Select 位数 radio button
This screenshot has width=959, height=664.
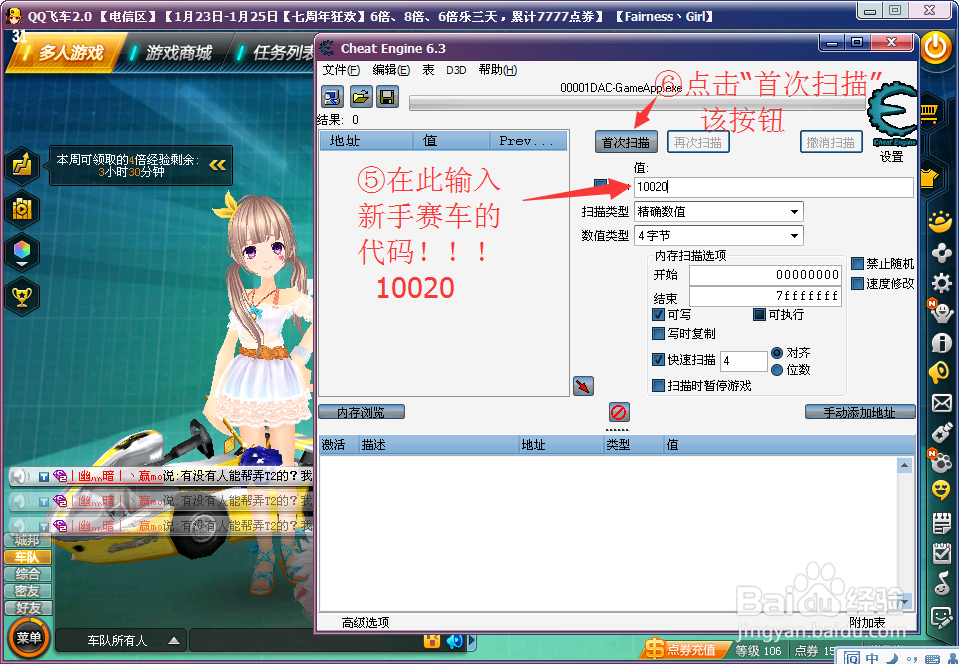pos(777,370)
